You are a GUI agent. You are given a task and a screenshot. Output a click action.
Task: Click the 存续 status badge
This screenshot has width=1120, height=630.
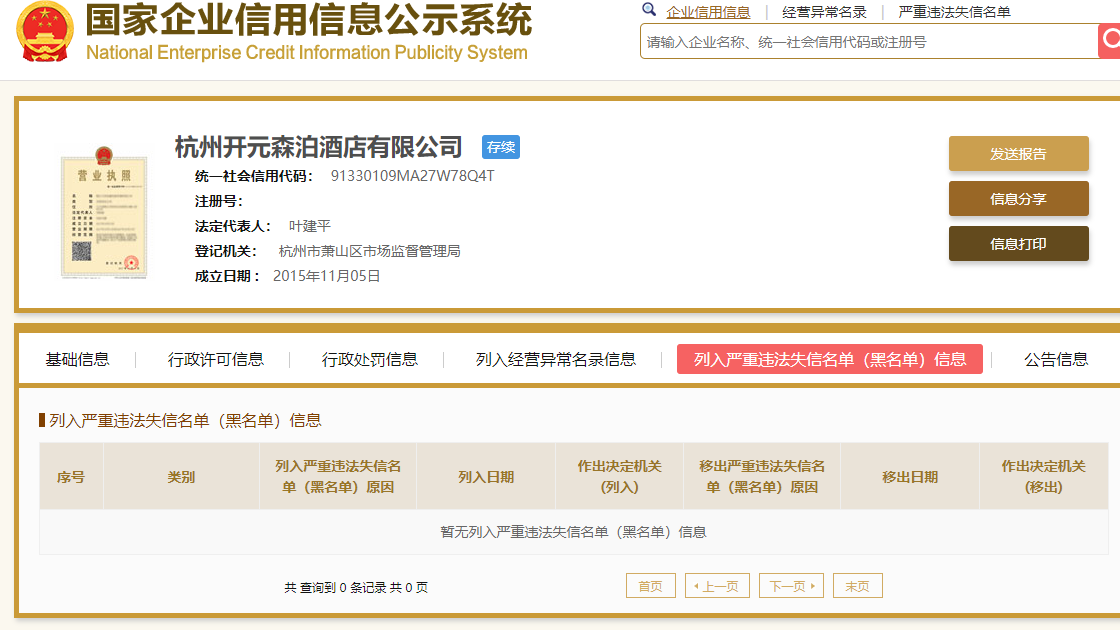tap(501, 147)
